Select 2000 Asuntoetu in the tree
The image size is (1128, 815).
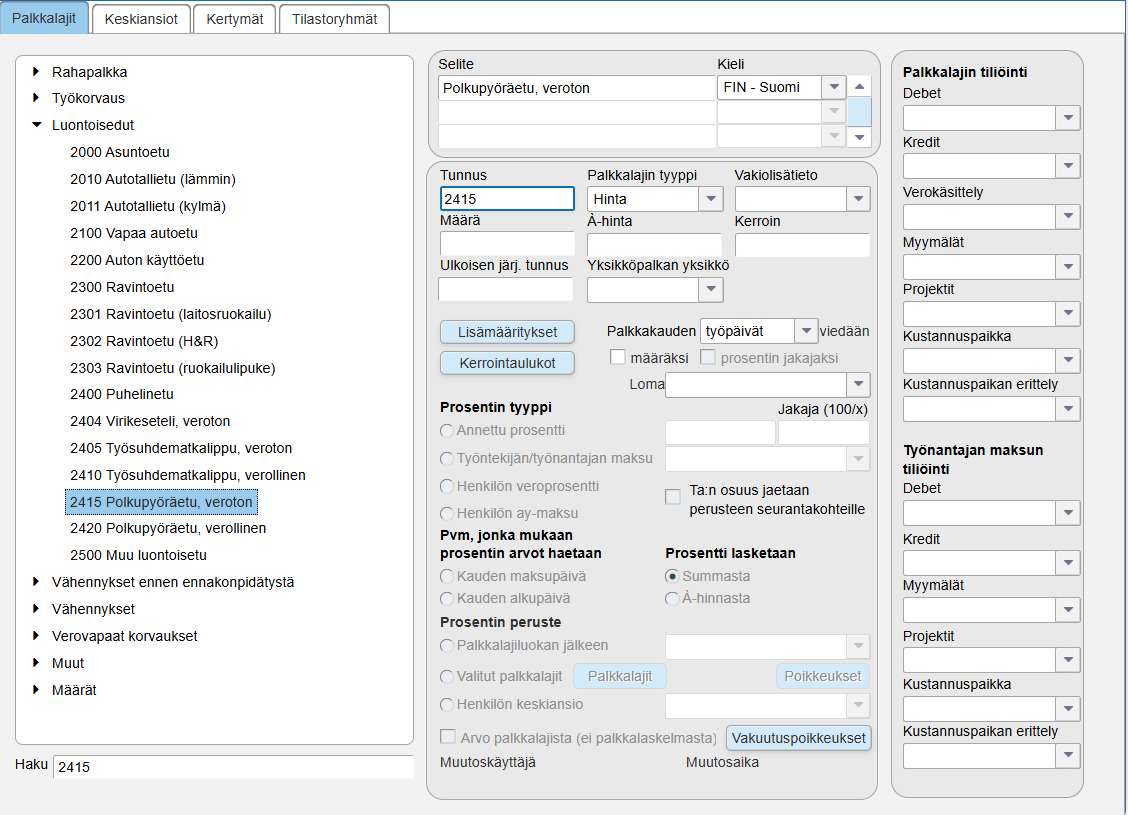120,152
